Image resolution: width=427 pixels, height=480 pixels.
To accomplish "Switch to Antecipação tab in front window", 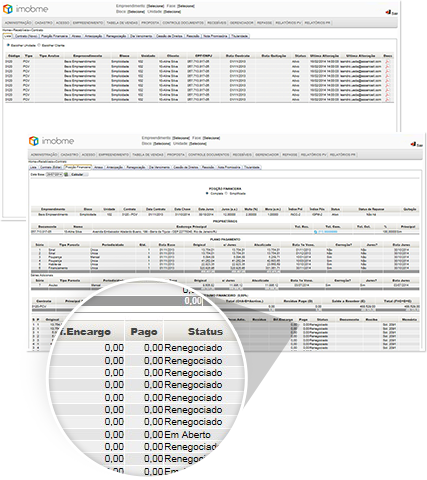I will (114, 167).
